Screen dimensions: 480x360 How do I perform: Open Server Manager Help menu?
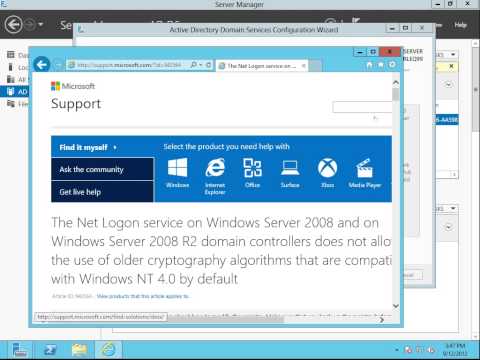pyautogui.click(x=460, y=25)
